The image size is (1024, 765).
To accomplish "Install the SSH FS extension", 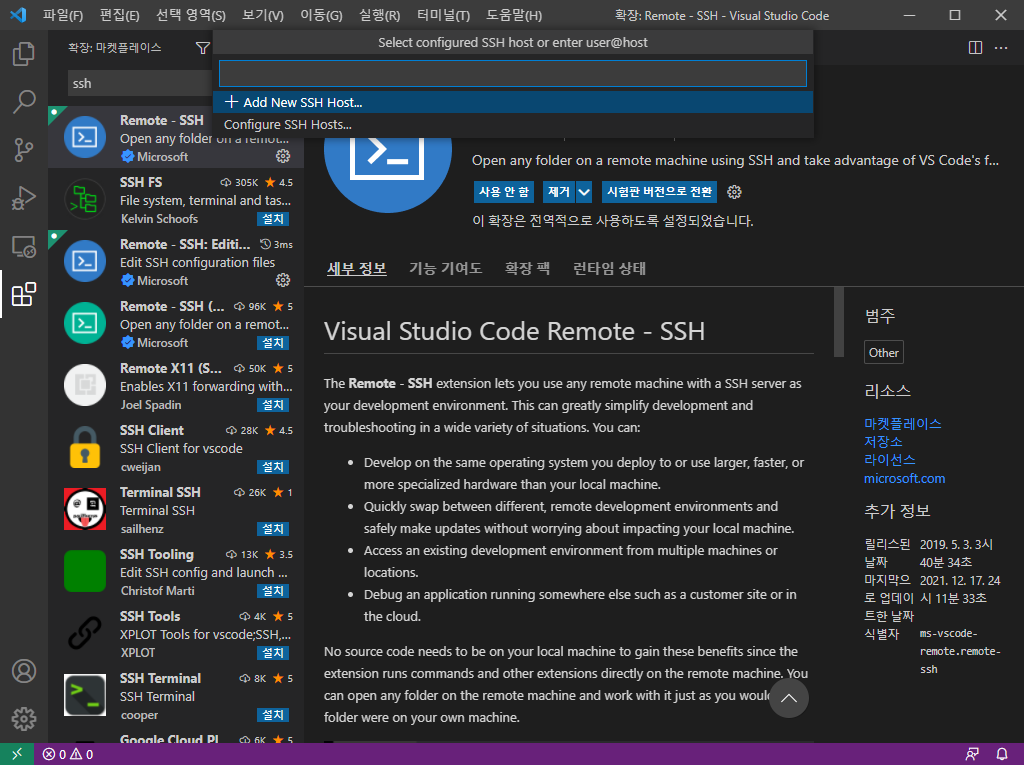I will (273, 219).
